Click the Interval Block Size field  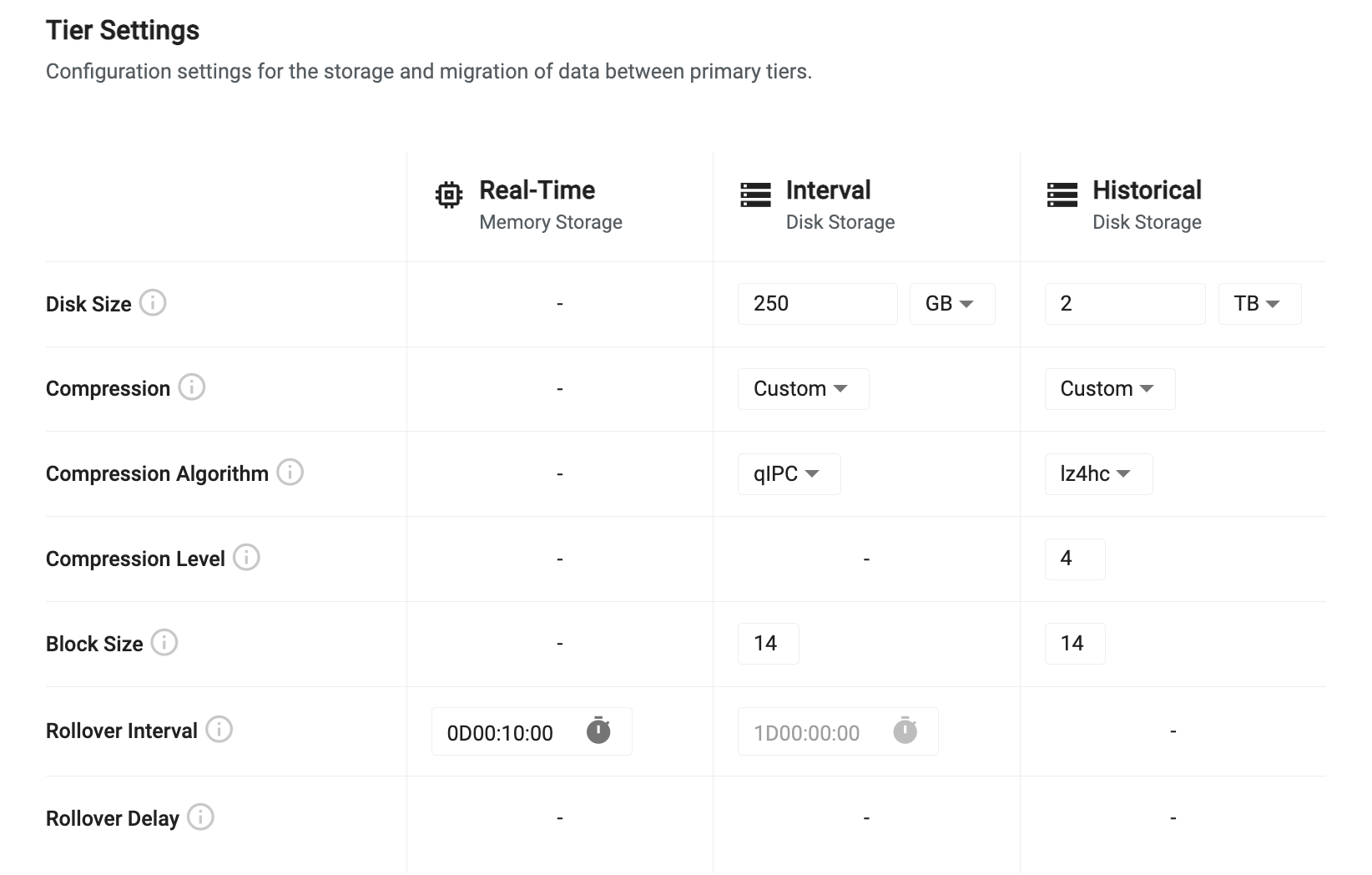point(768,644)
